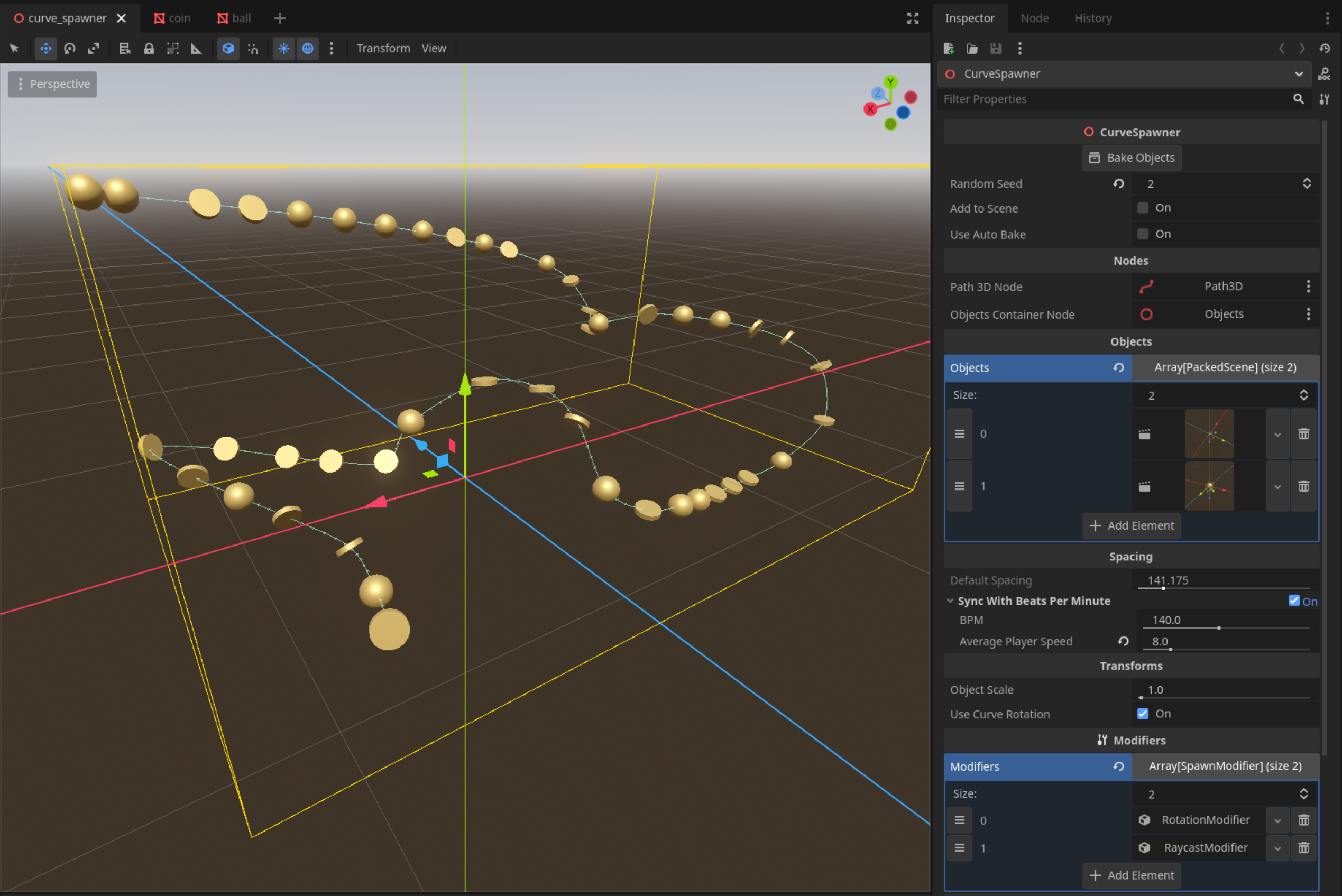Enable the Add to Scene checkbox
This screenshot has height=896, width=1342.
(x=1143, y=208)
